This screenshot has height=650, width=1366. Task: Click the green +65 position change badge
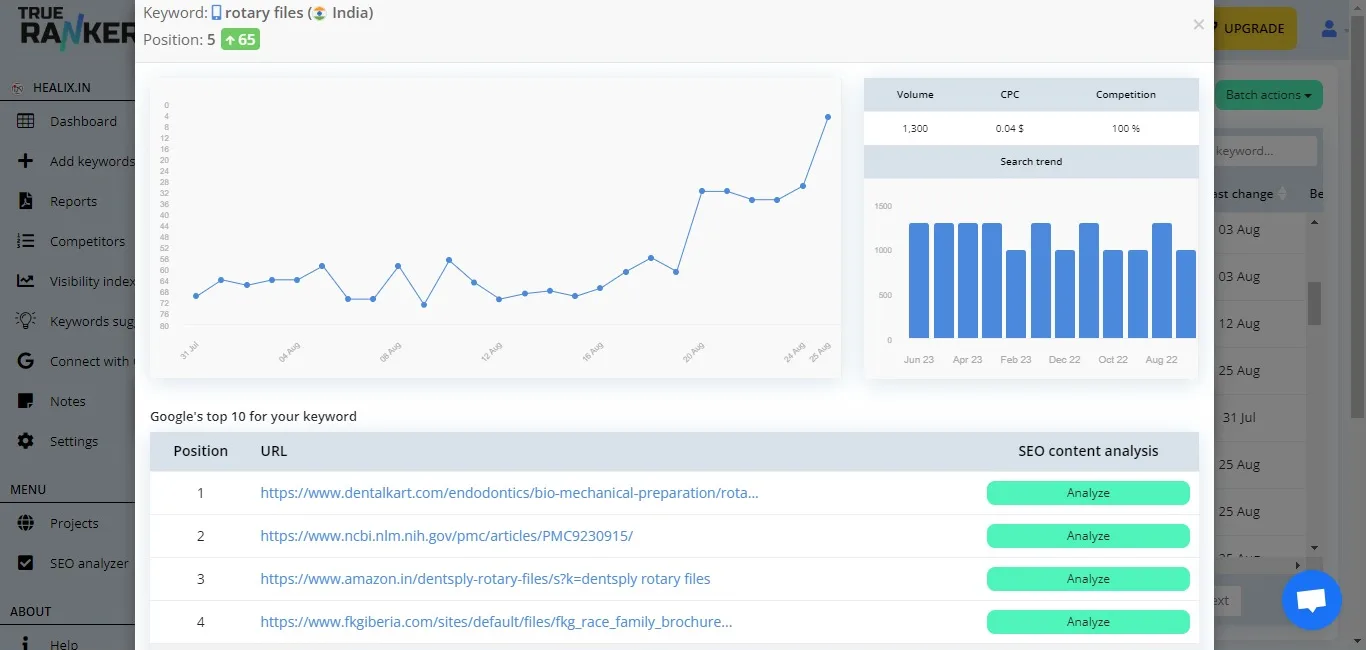click(240, 40)
